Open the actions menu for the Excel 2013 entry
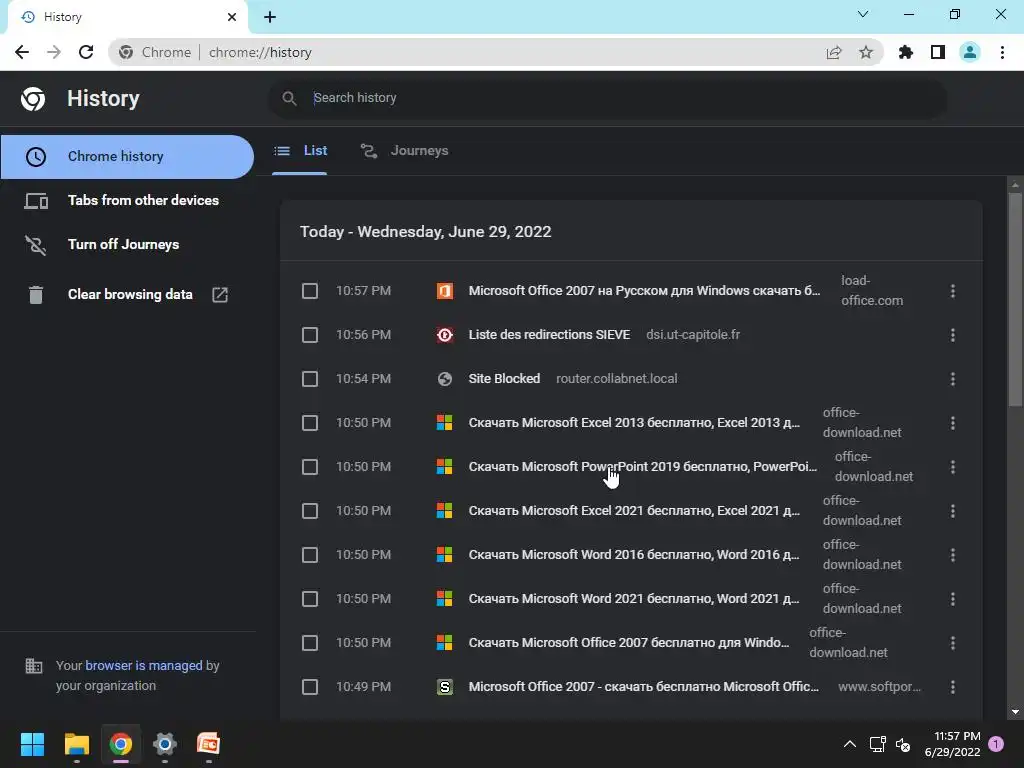The height and width of the screenshot is (768, 1024). (x=953, y=423)
